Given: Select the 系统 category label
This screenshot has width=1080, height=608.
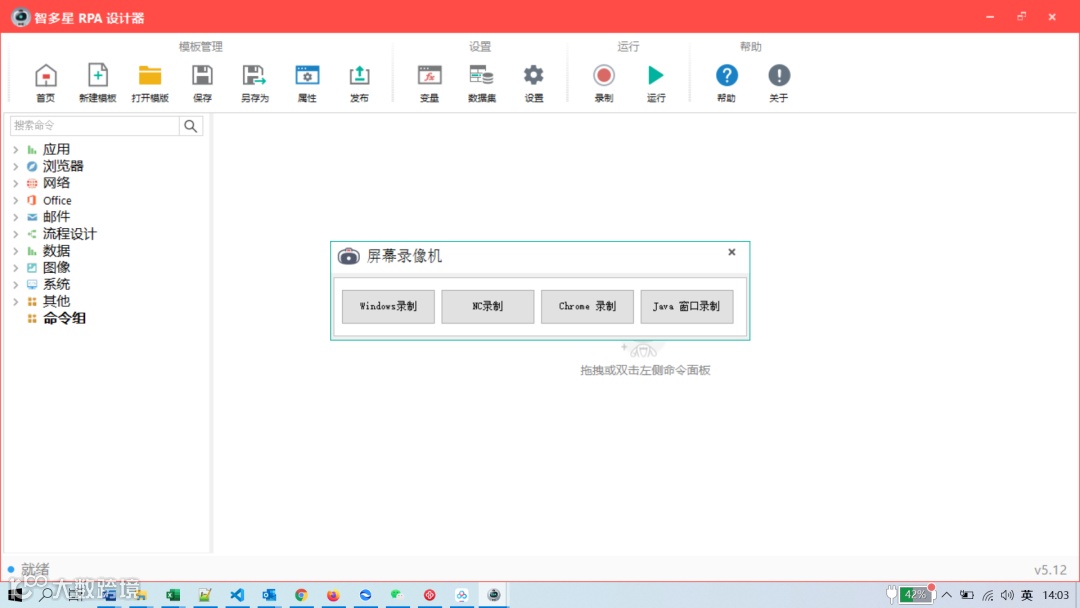Looking at the screenshot, I should (56, 284).
